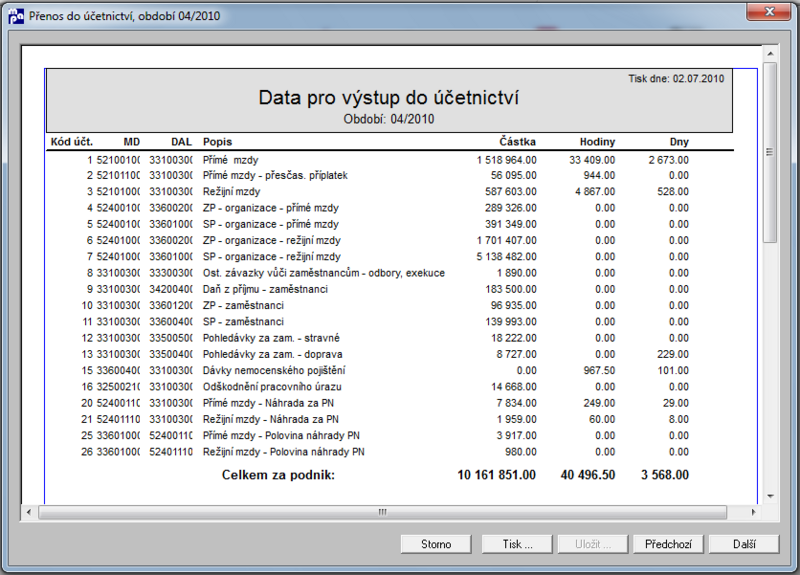
Task: Click the 'Období: 04/2010' subtitle
Action: pyautogui.click(x=389, y=119)
